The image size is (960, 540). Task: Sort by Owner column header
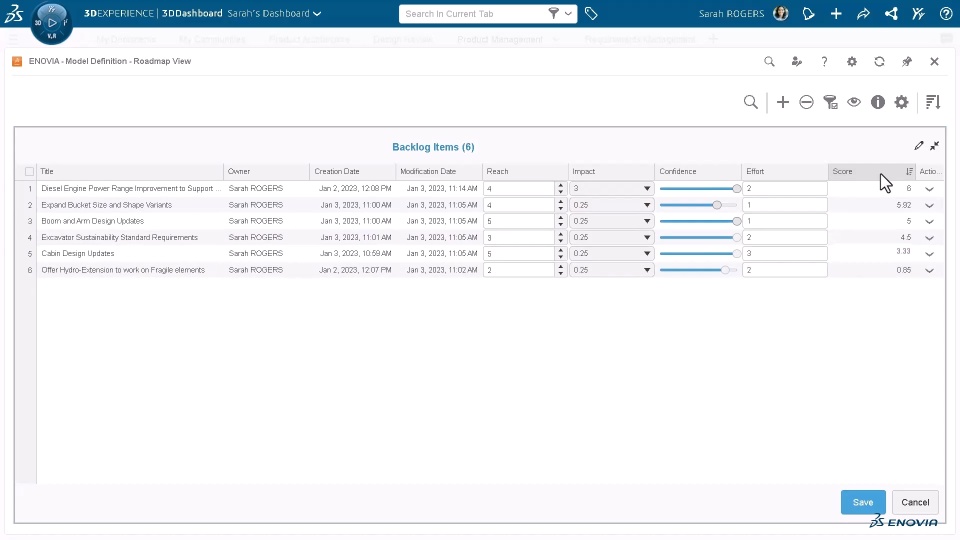pos(266,171)
